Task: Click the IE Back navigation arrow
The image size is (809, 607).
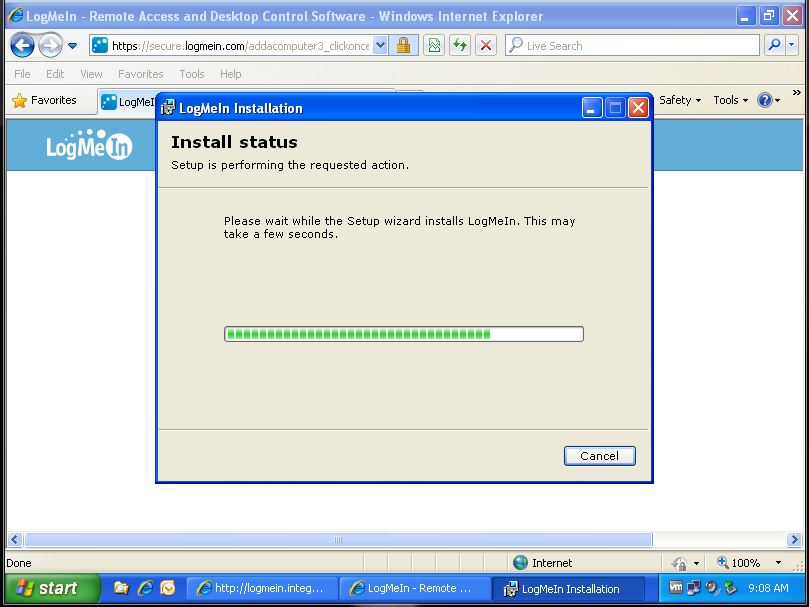Action: [22, 46]
